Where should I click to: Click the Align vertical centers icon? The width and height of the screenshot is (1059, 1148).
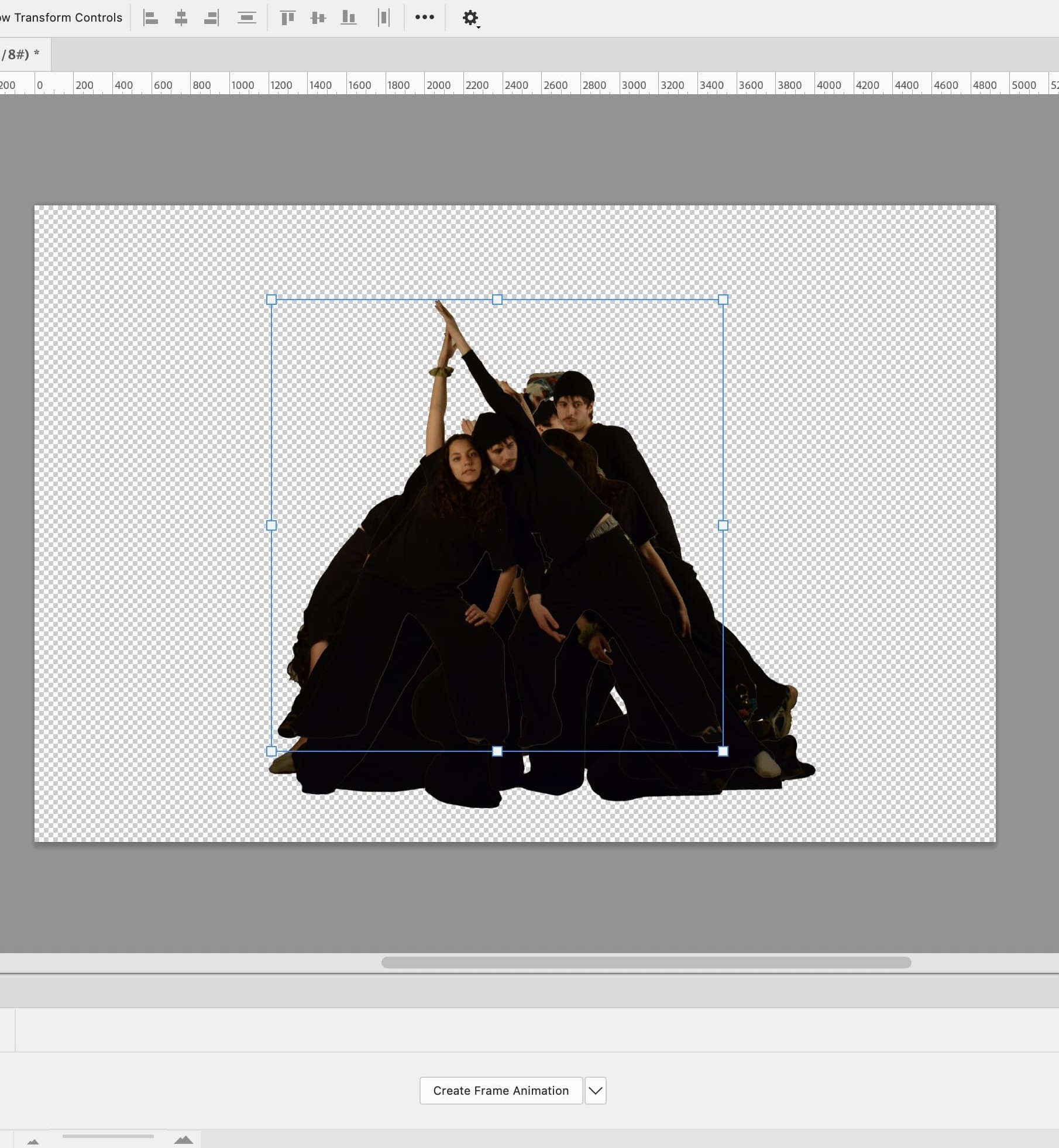pos(318,18)
